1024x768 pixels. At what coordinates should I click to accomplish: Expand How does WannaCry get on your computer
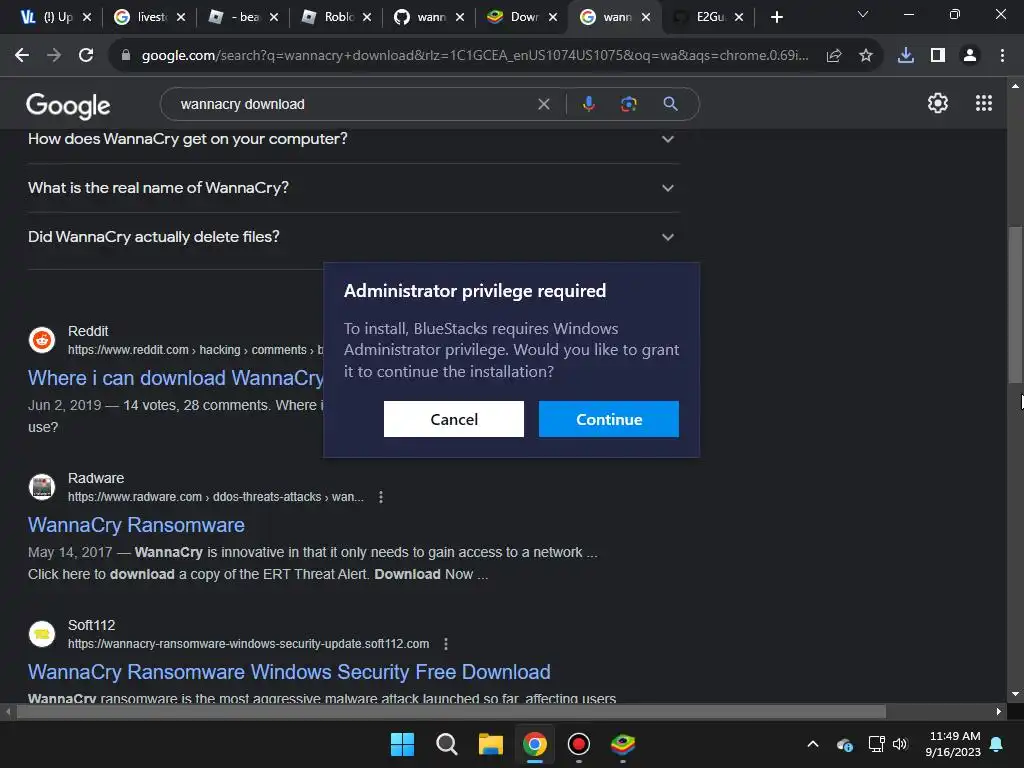click(x=353, y=139)
